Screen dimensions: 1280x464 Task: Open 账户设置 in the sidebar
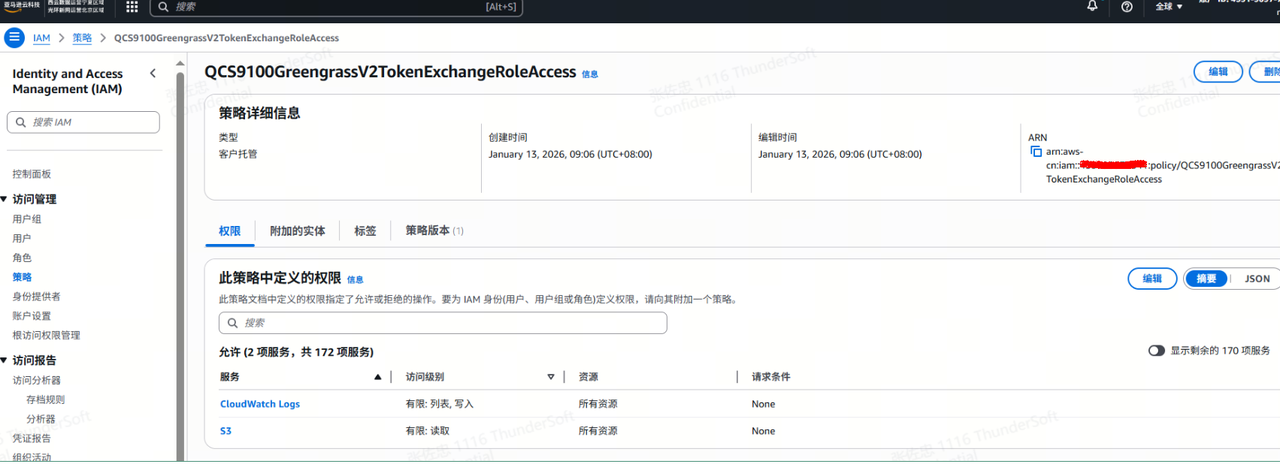click(x=32, y=316)
